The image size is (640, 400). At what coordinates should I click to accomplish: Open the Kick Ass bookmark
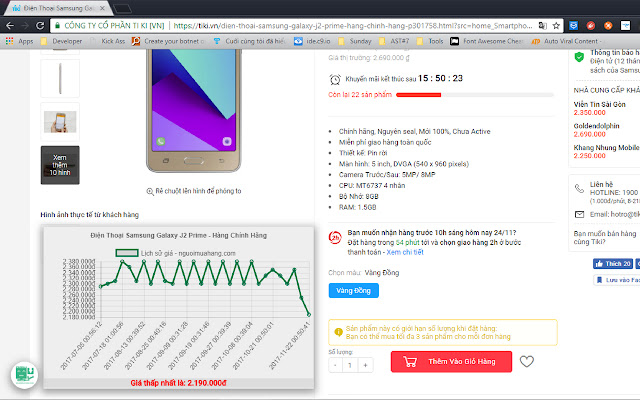[108, 41]
